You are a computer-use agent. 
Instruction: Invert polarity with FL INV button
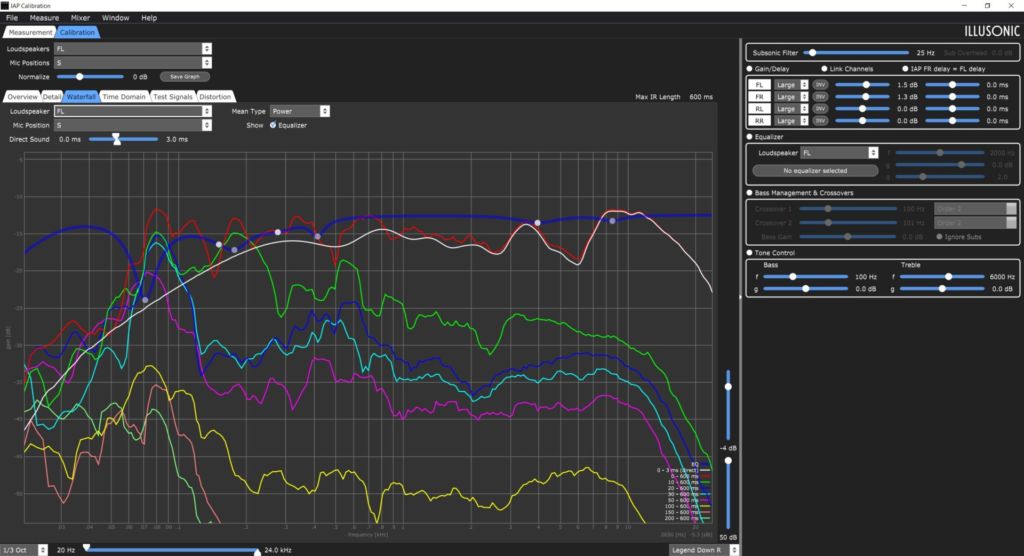tap(820, 85)
